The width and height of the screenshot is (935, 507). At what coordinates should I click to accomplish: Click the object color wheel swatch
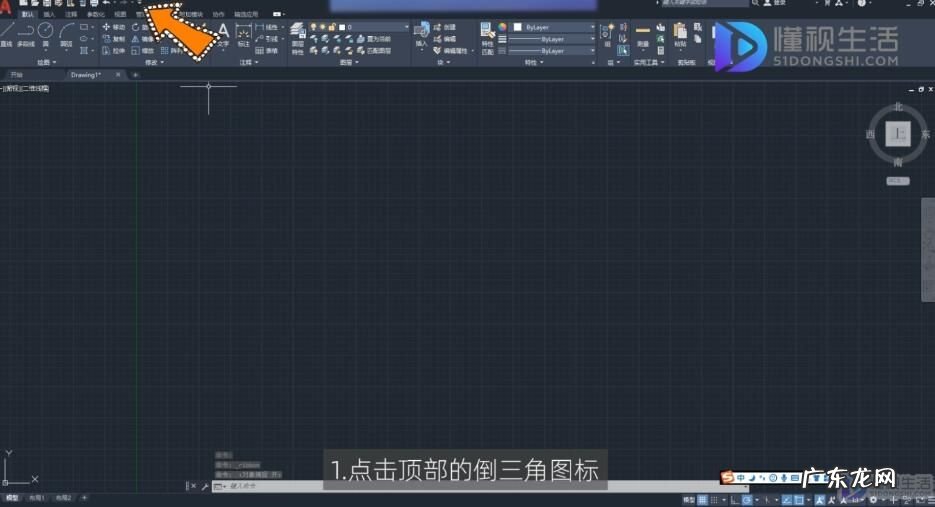[502, 27]
